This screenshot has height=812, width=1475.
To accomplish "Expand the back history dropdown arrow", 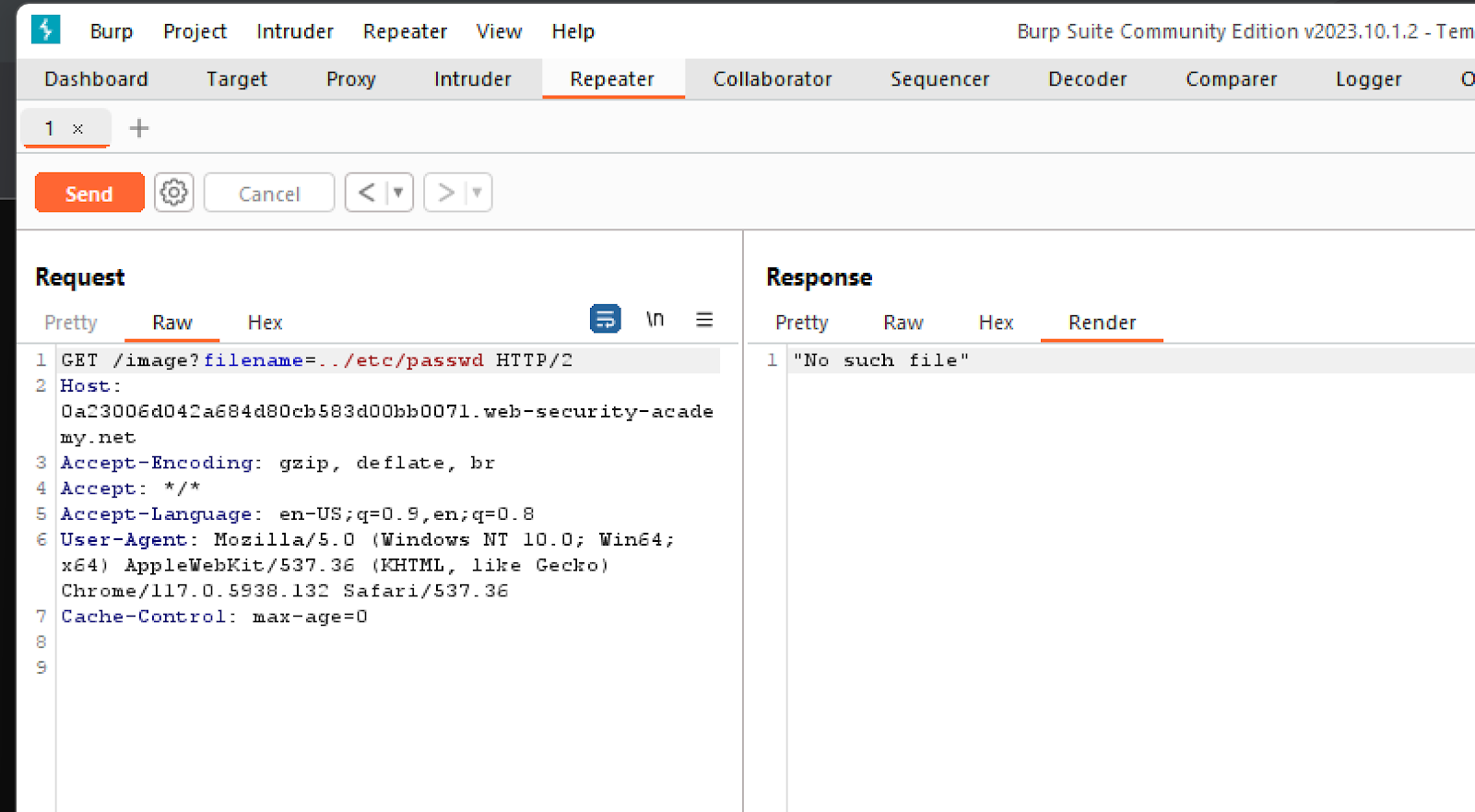I will 398,193.
